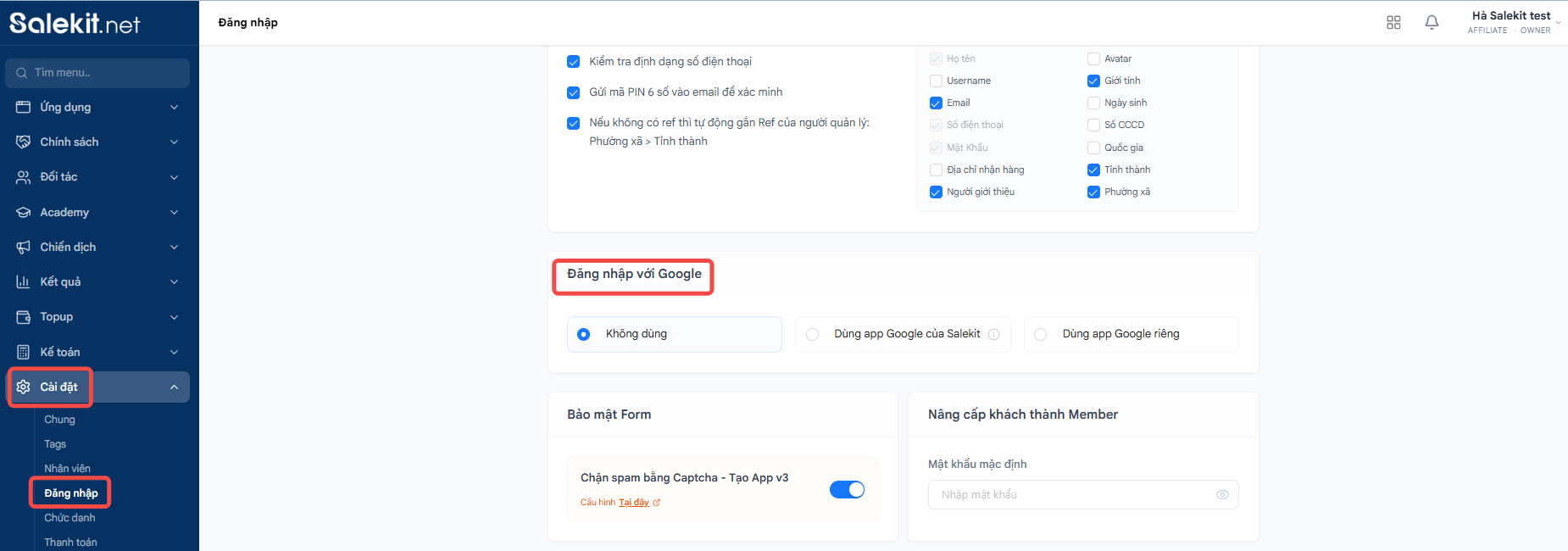Click the Kết quả bar chart icon

tap(23, 281)
